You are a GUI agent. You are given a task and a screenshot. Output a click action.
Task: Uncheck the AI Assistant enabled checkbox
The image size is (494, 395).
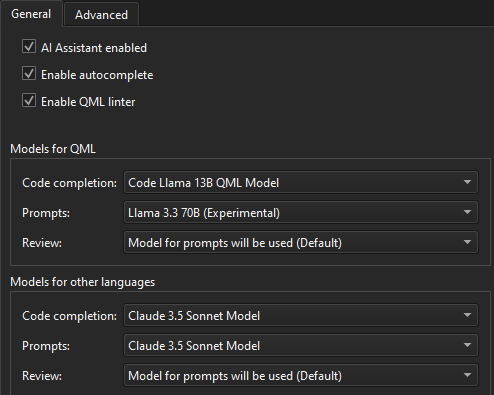pyautogui.click(x=29, y=46)
